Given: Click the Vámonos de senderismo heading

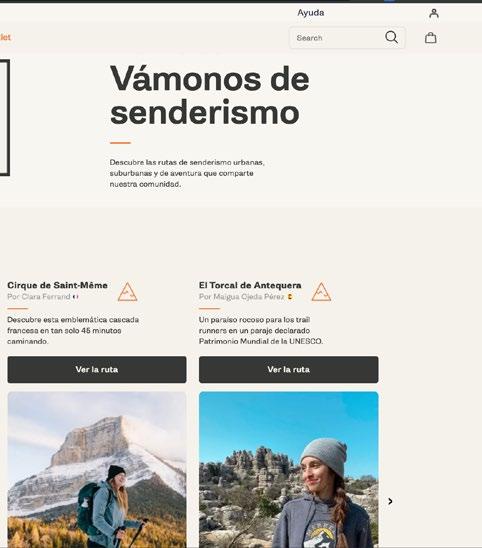Looking at the screenshot, I should pos(210,95).
